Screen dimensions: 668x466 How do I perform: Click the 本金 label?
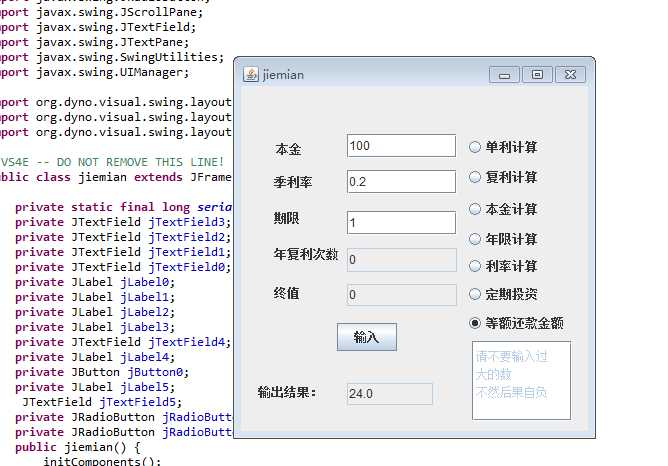tap(288, 149)
